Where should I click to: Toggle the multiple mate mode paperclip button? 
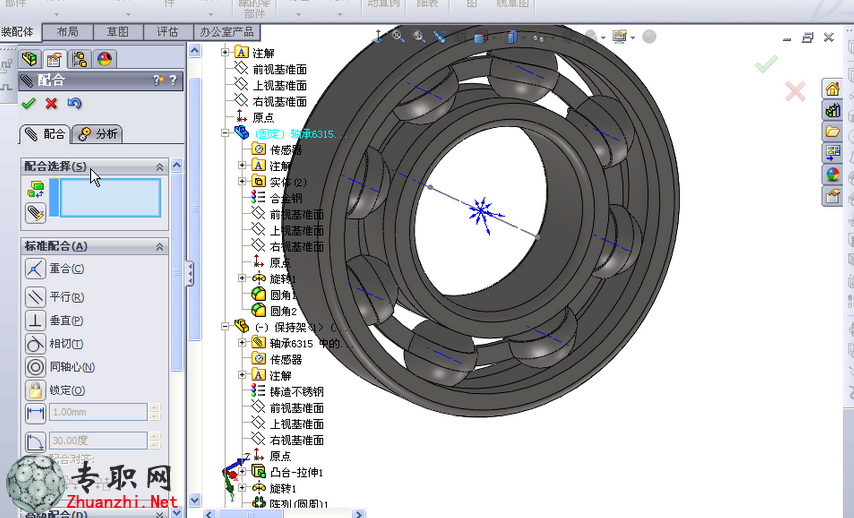(35, 213)
